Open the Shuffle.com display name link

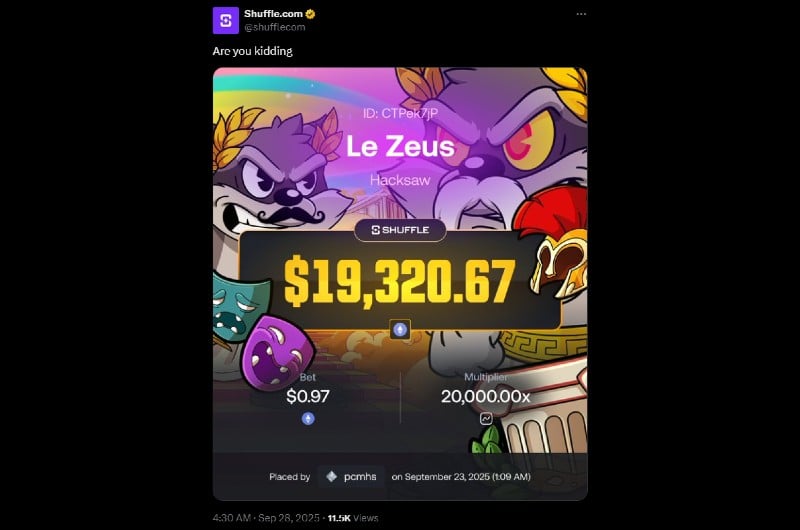(x=273, y=14)
